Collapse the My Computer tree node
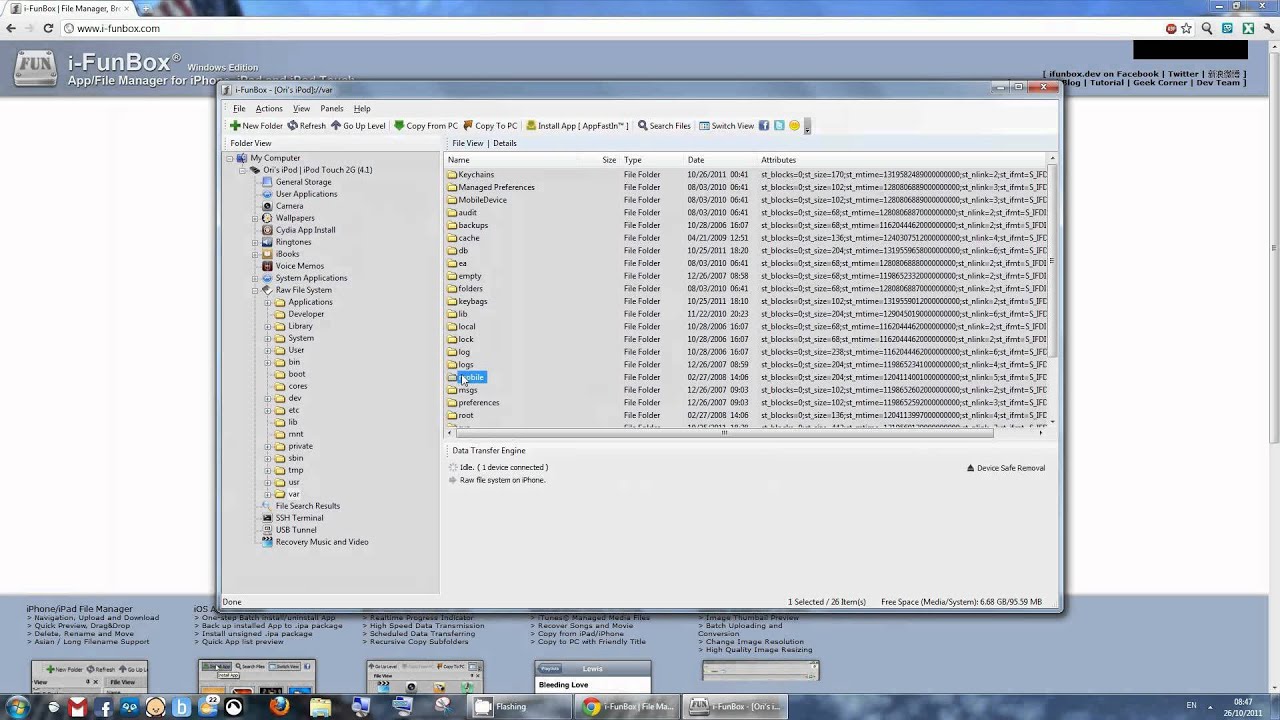The width and height of the screenshot is (1280, 720). [x=229, y=158]
